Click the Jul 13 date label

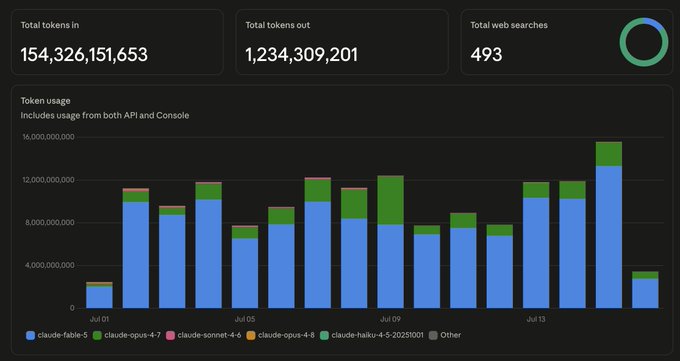tap(536, 319)
